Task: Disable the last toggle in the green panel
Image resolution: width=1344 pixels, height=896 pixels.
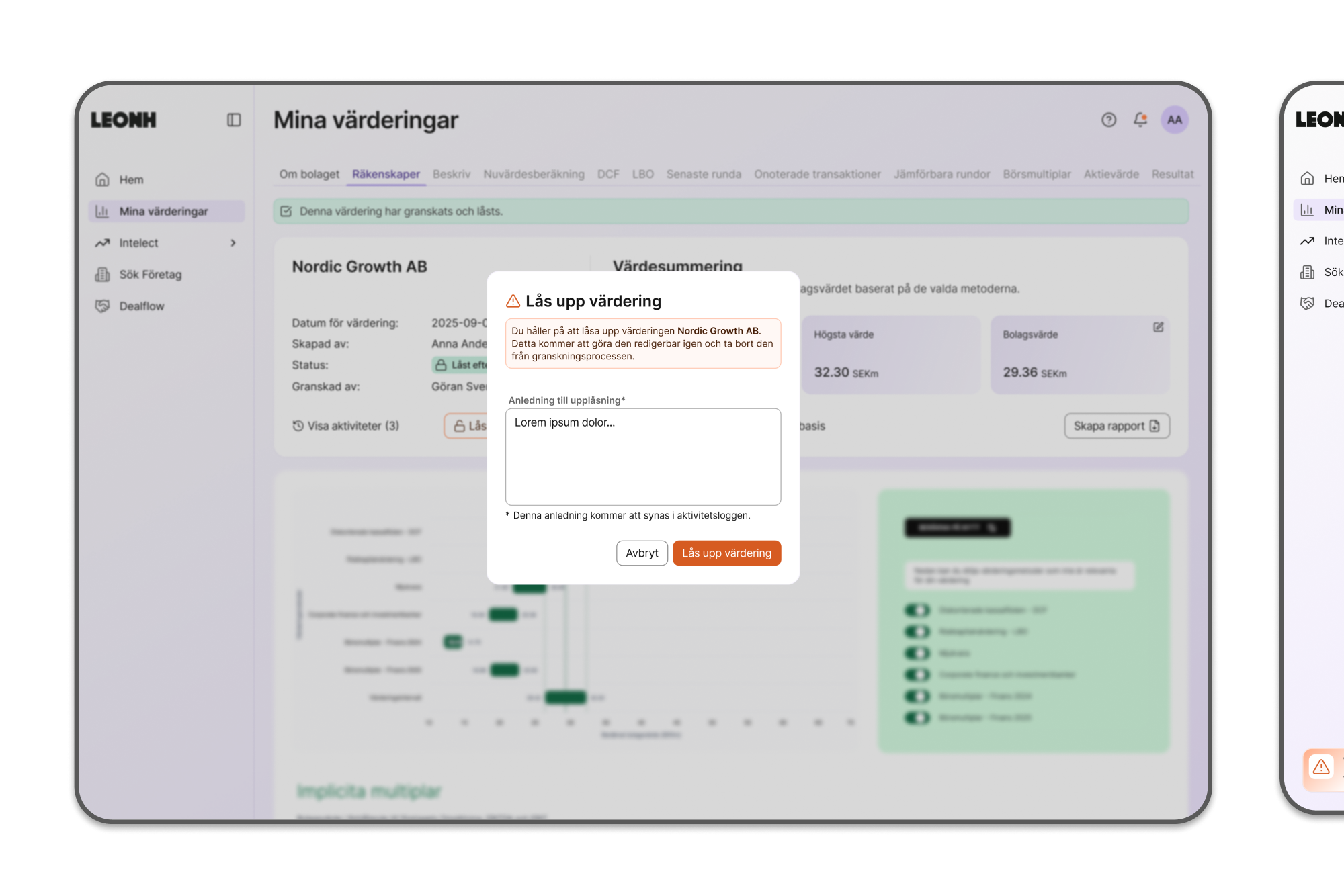Action: coord(919,717)
